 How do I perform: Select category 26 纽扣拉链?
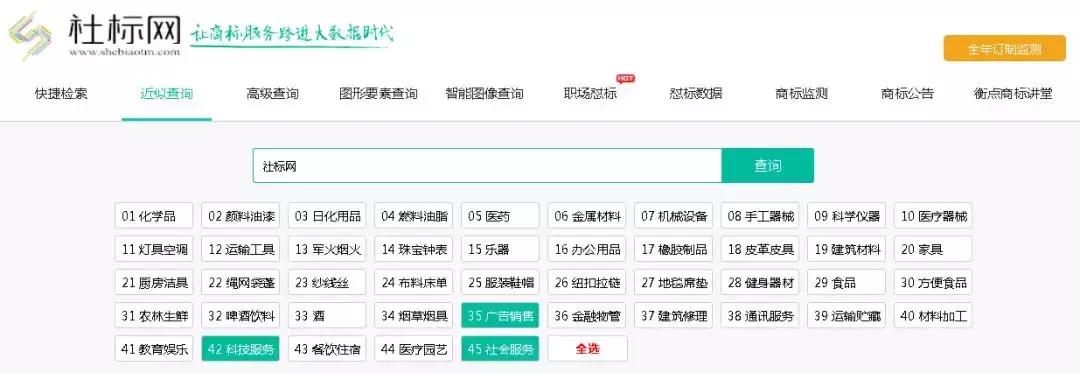click(x=587, y=282)
